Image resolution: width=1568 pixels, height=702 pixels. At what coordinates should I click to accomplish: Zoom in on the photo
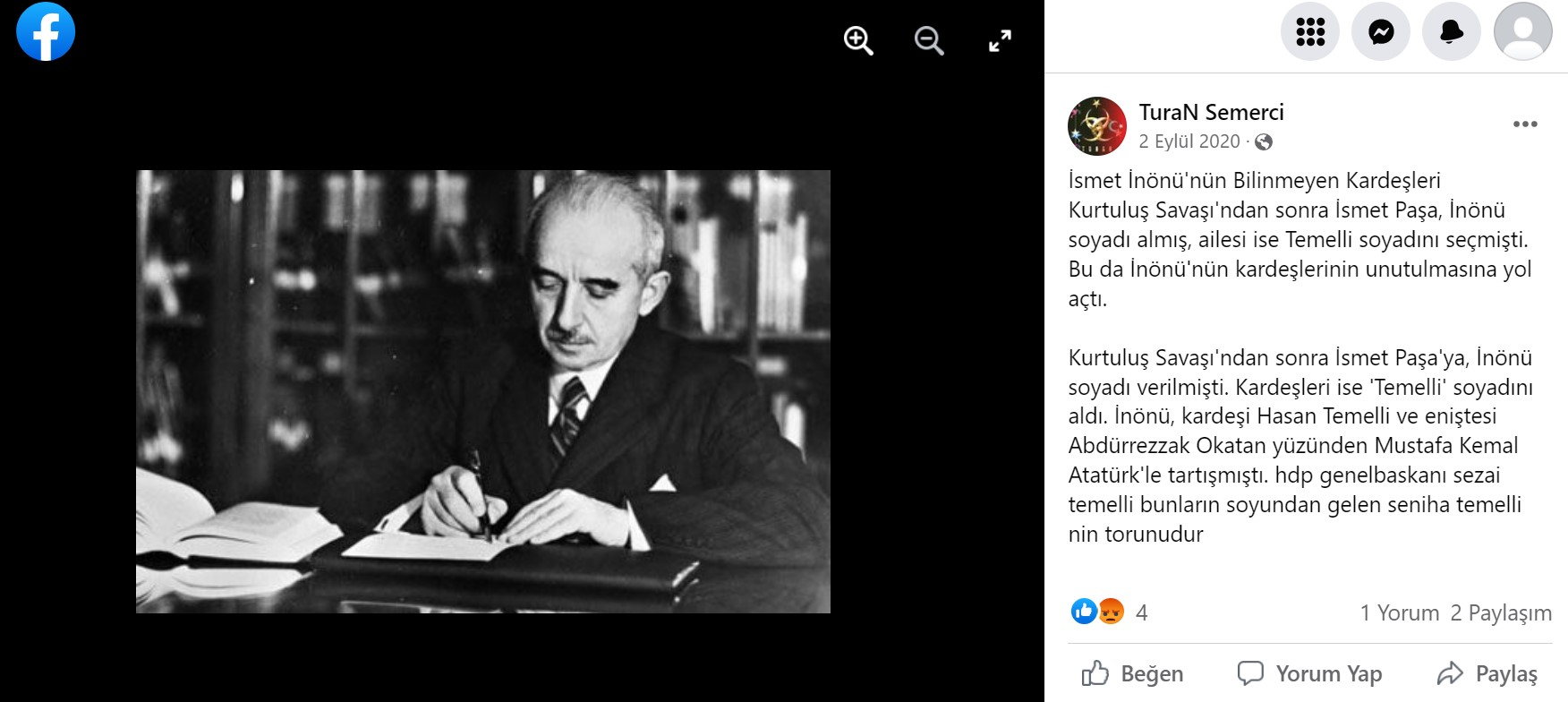(x=858, y=40)
